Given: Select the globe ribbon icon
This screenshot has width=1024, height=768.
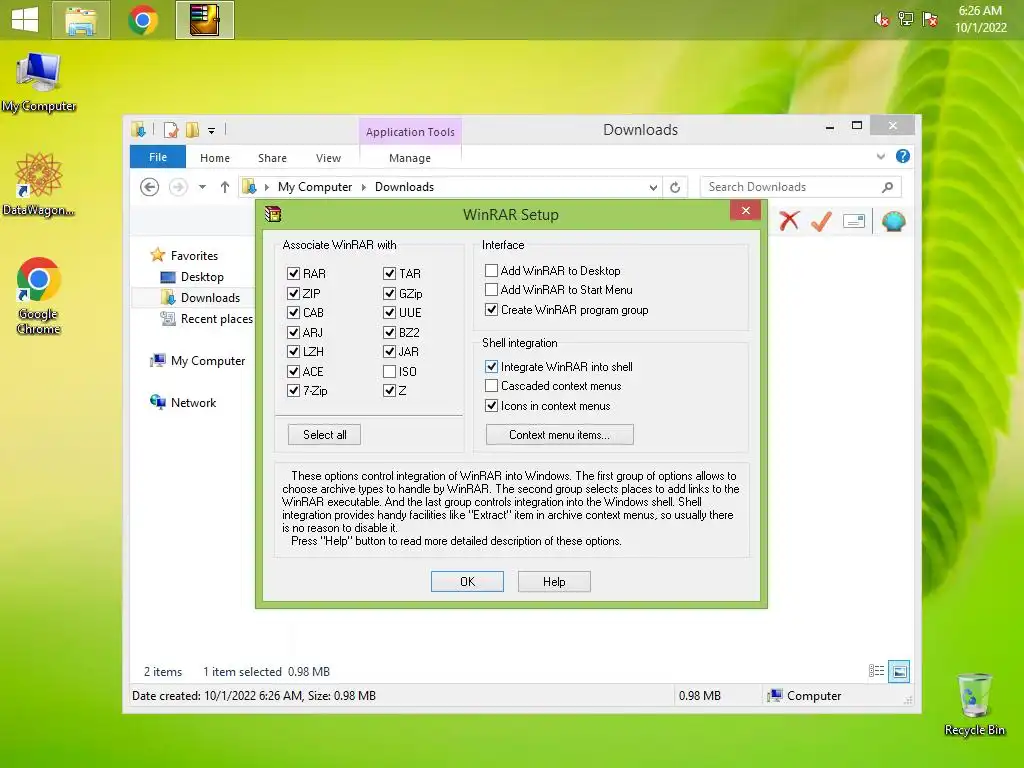Looking at the screenshot, I should coord(893,221).
